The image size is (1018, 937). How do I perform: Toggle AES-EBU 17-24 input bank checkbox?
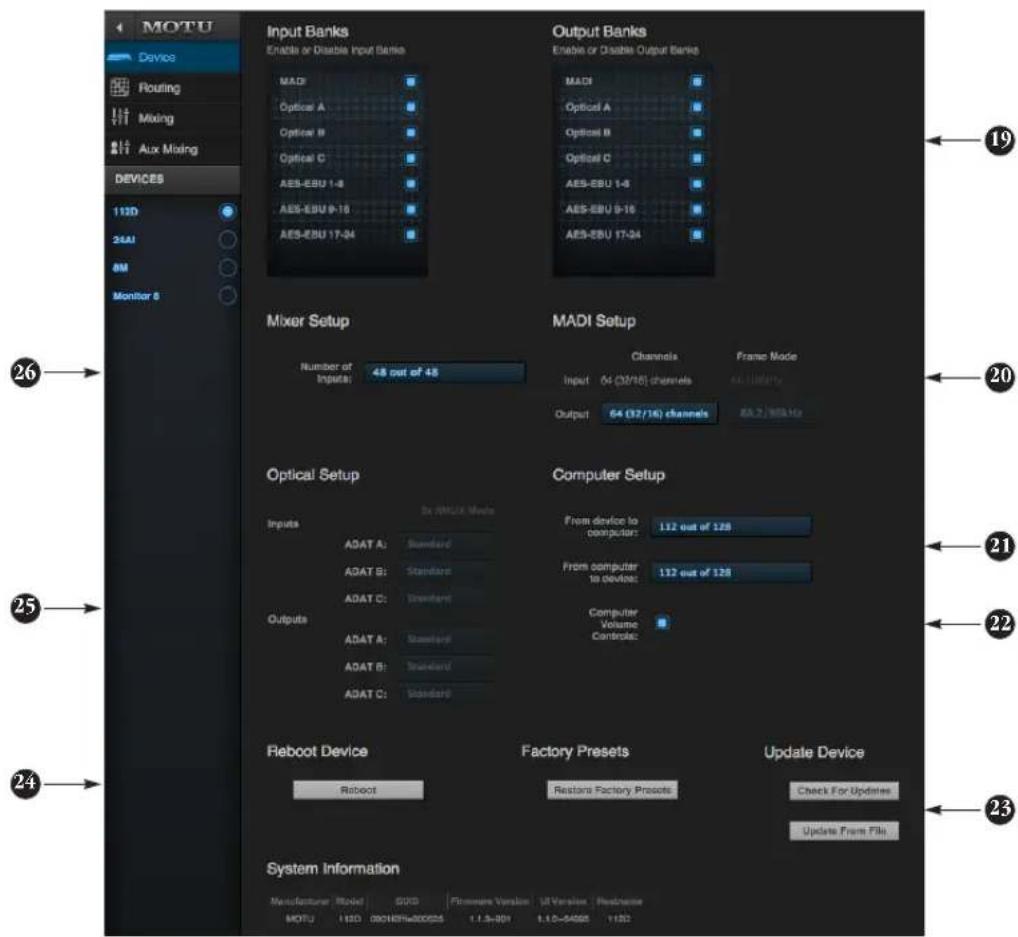point(410,235)
